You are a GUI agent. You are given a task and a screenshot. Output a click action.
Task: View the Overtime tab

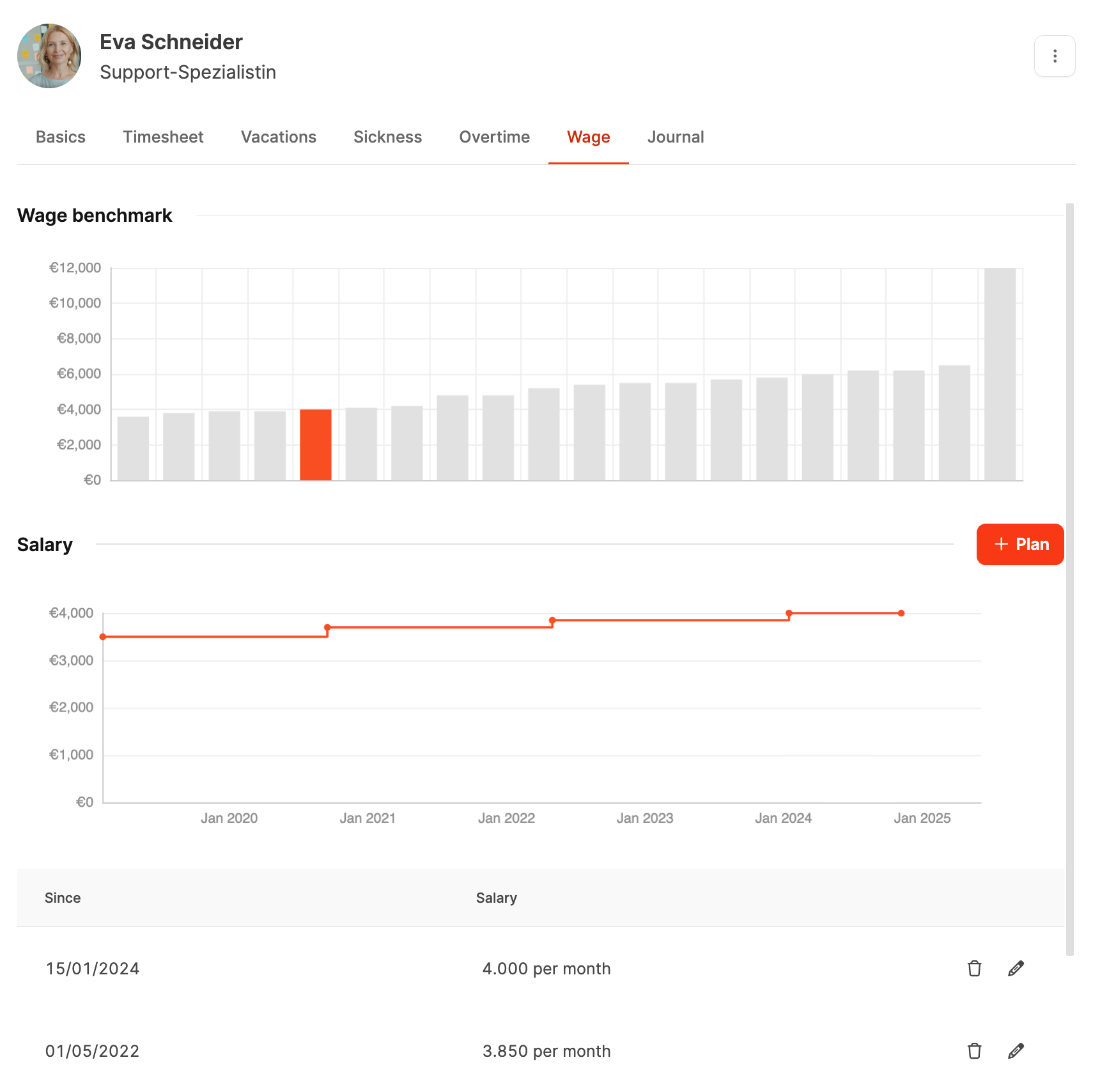point(495,137)
